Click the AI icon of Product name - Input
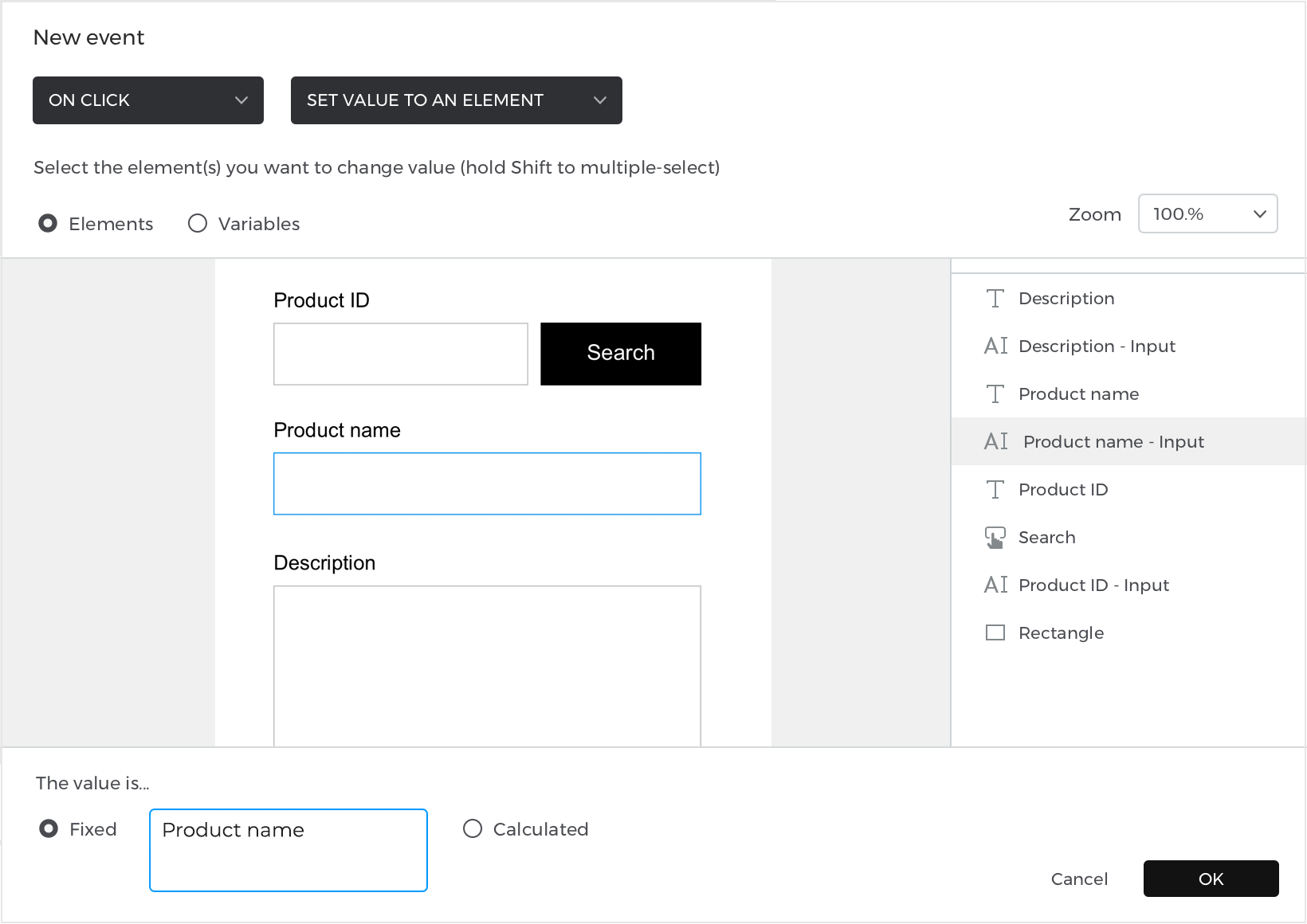 pyautogui.click(x=995, y=441)
